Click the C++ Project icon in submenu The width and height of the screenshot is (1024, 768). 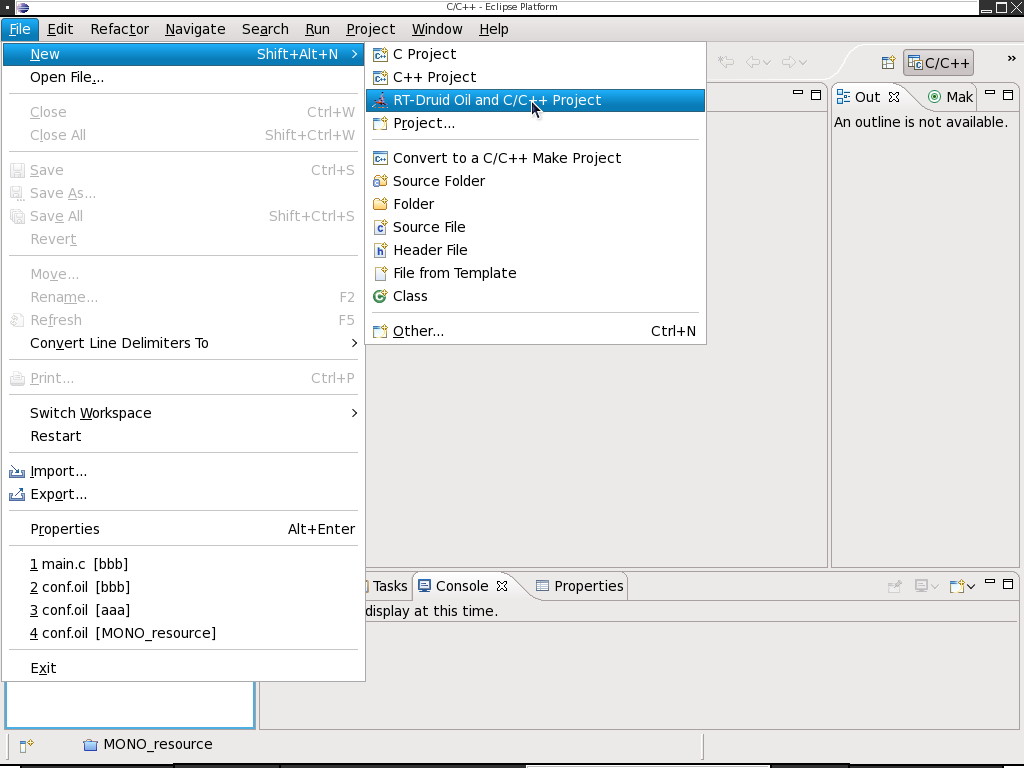380,77
